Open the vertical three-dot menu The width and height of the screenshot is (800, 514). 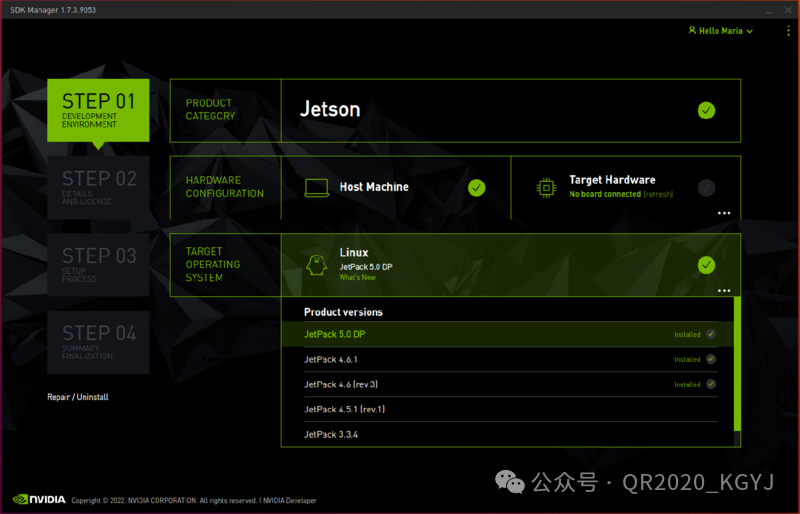(x=788, y=31)
